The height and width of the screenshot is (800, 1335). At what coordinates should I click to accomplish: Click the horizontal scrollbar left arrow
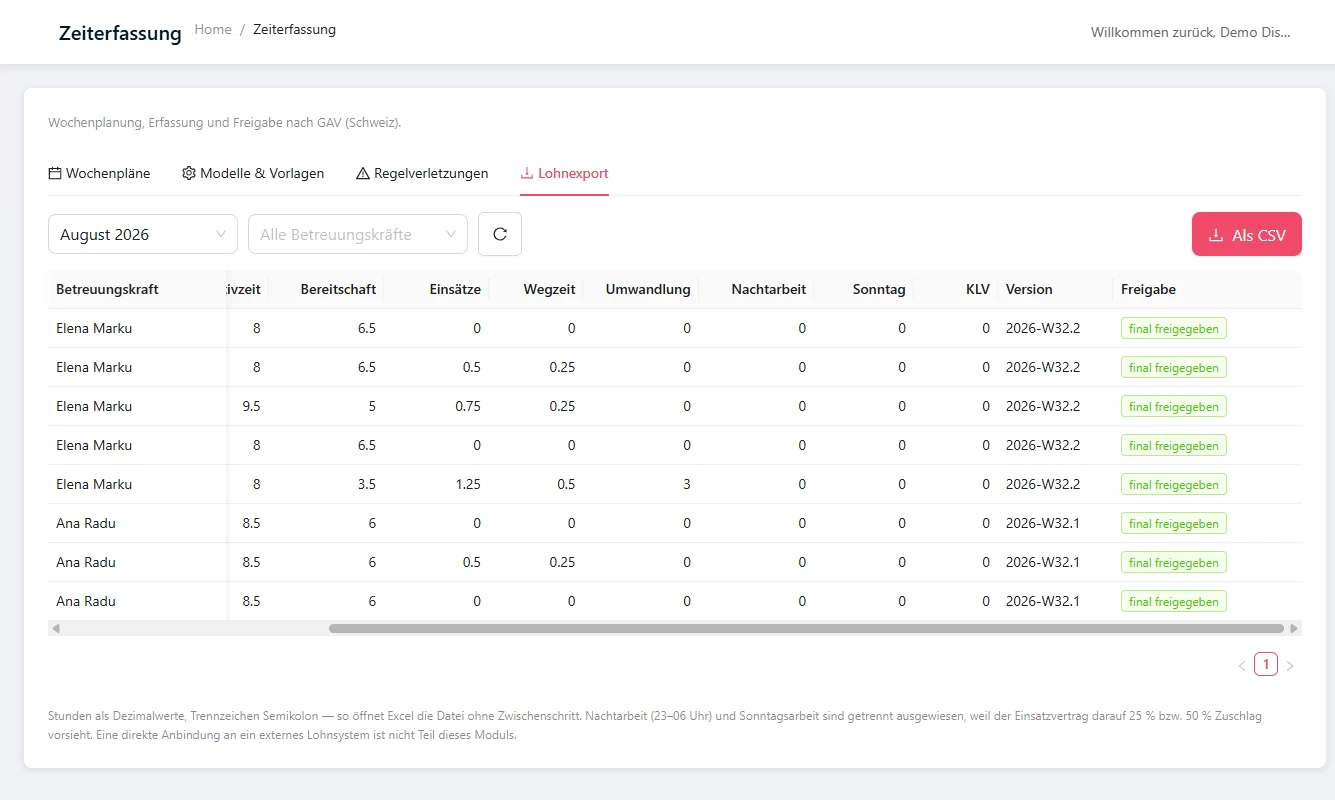(x=56, y=629)
